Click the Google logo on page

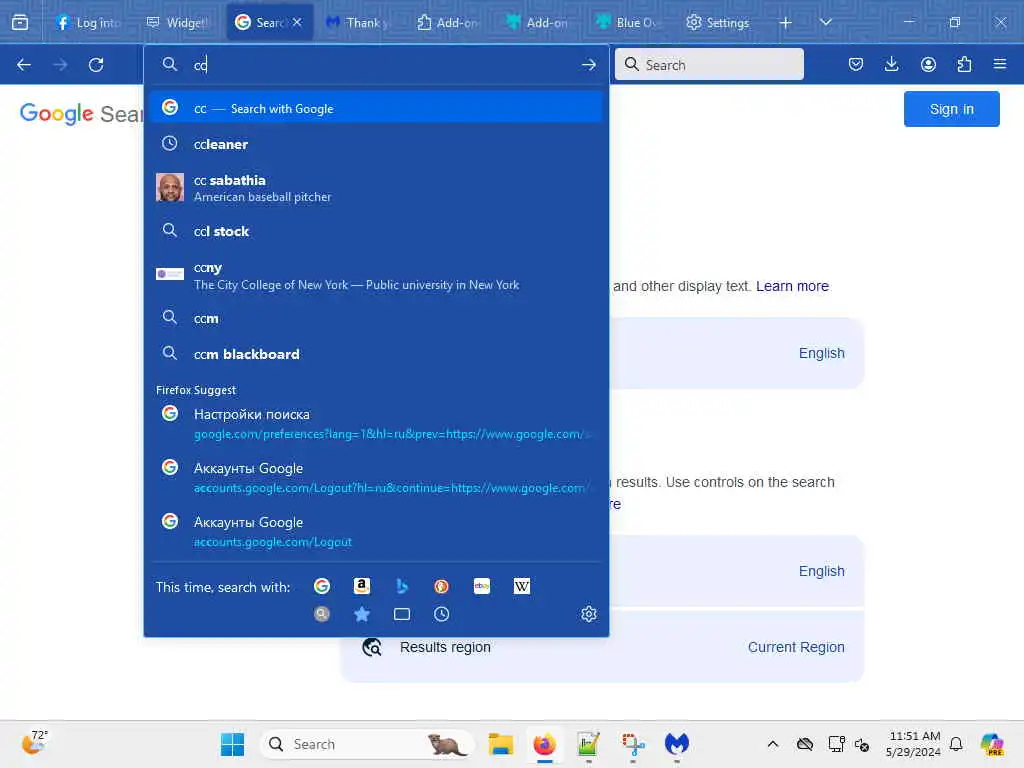pyautogui.click(x=57, y=114)
